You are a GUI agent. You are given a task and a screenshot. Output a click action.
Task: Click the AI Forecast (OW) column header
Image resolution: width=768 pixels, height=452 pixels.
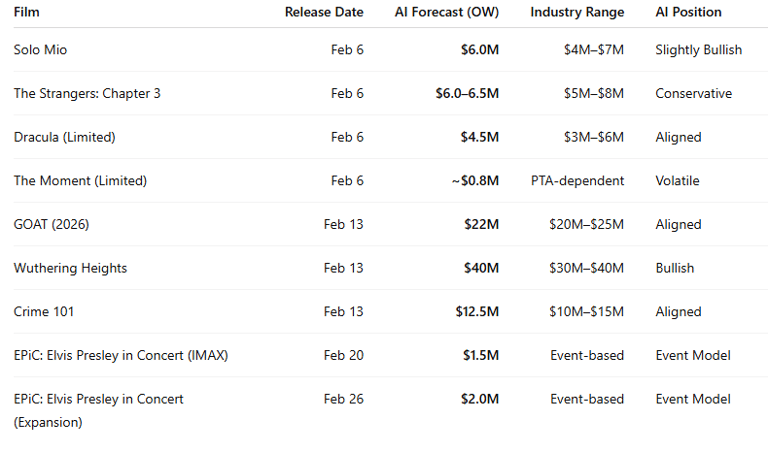click(x=447, y=12)
